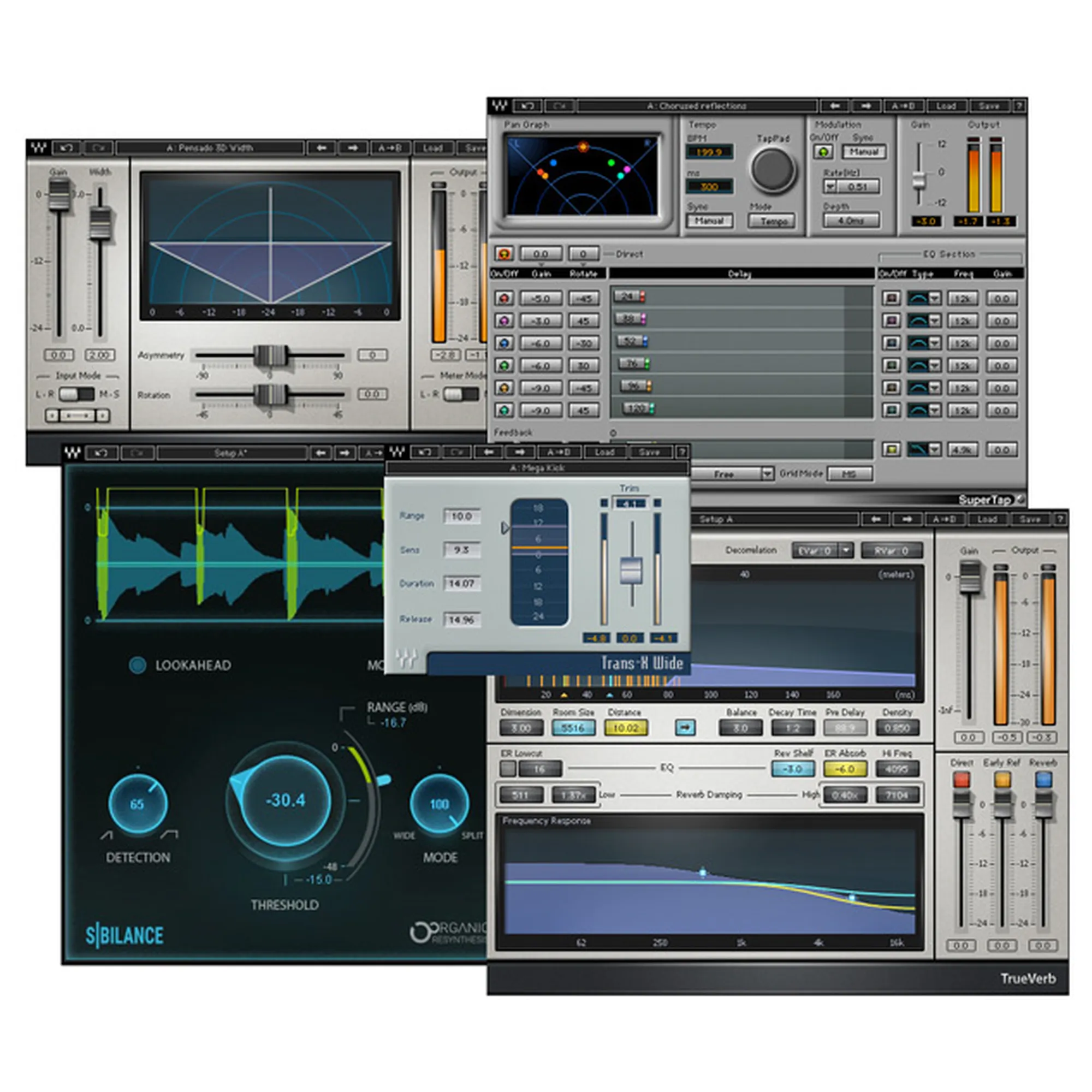Image resolution: width=1092 pixels, height=1092 pixels.
Task: Select next preset in Pensado 3D Width window
Action: [x=353, y=148]
